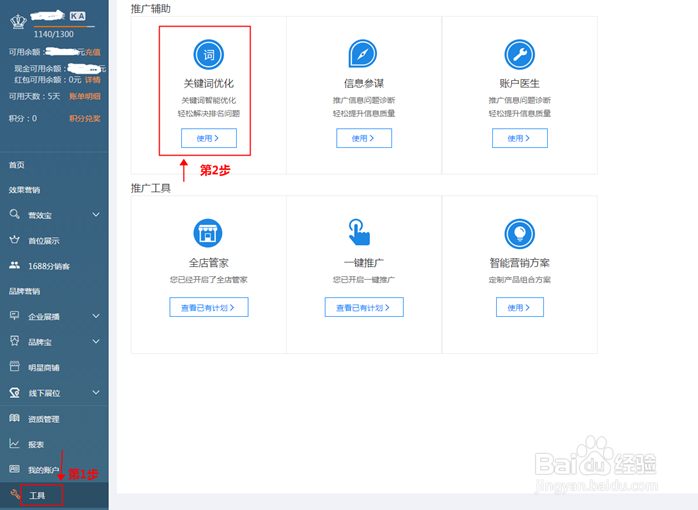Click the 账户医生 card title
698x510 pixels.
point(519,83)
